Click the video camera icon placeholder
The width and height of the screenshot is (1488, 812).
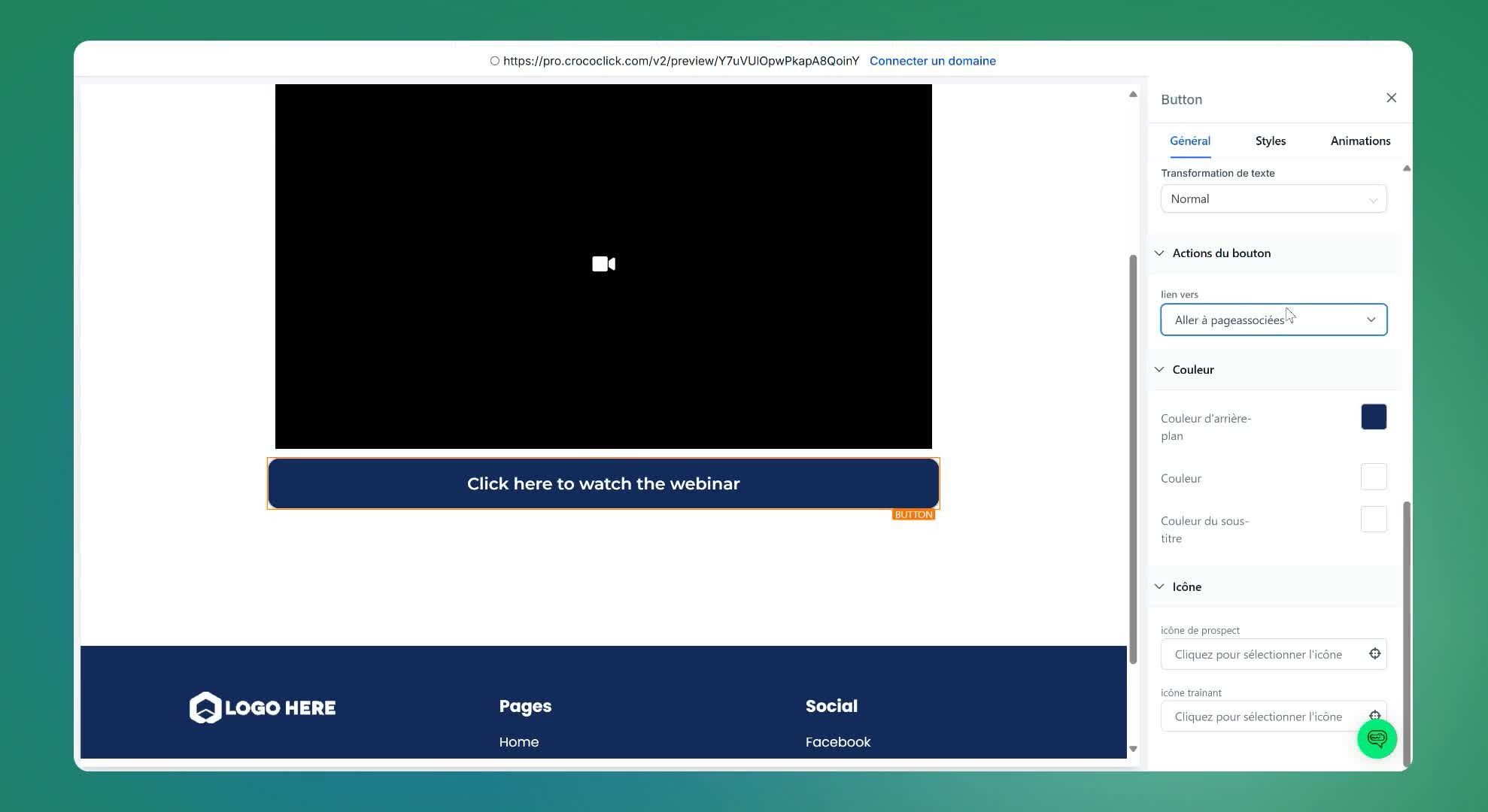[603, 264]
